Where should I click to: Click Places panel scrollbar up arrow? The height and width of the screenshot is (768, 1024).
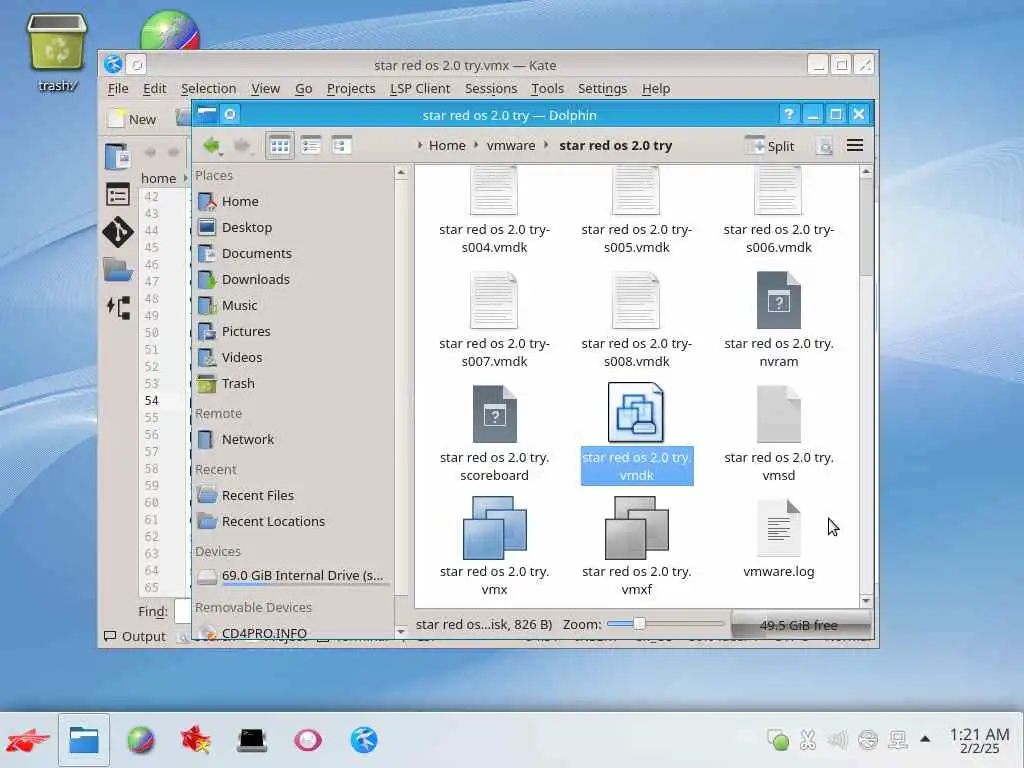(401, 173)
